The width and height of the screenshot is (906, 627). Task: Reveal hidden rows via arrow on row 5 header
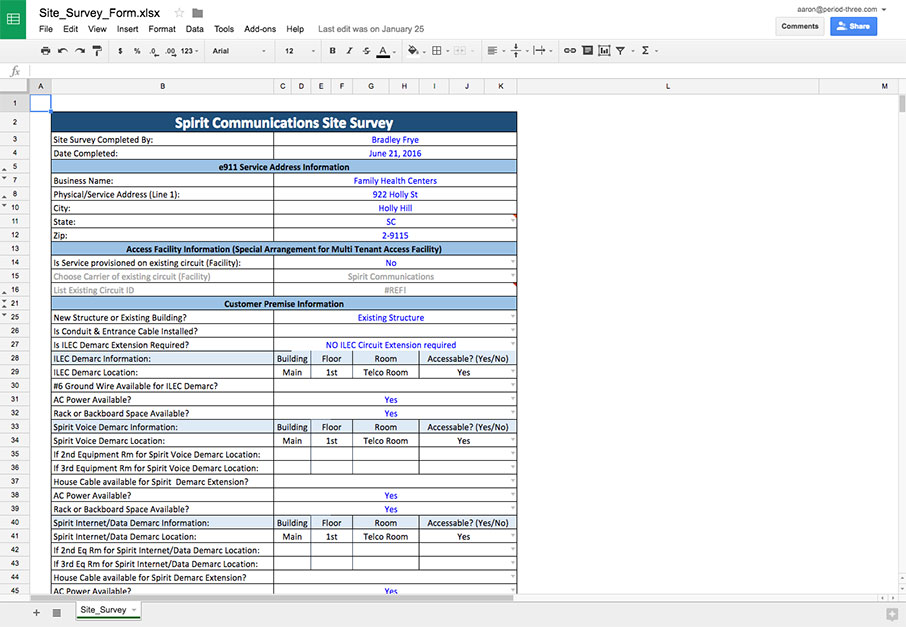[5, 169]
